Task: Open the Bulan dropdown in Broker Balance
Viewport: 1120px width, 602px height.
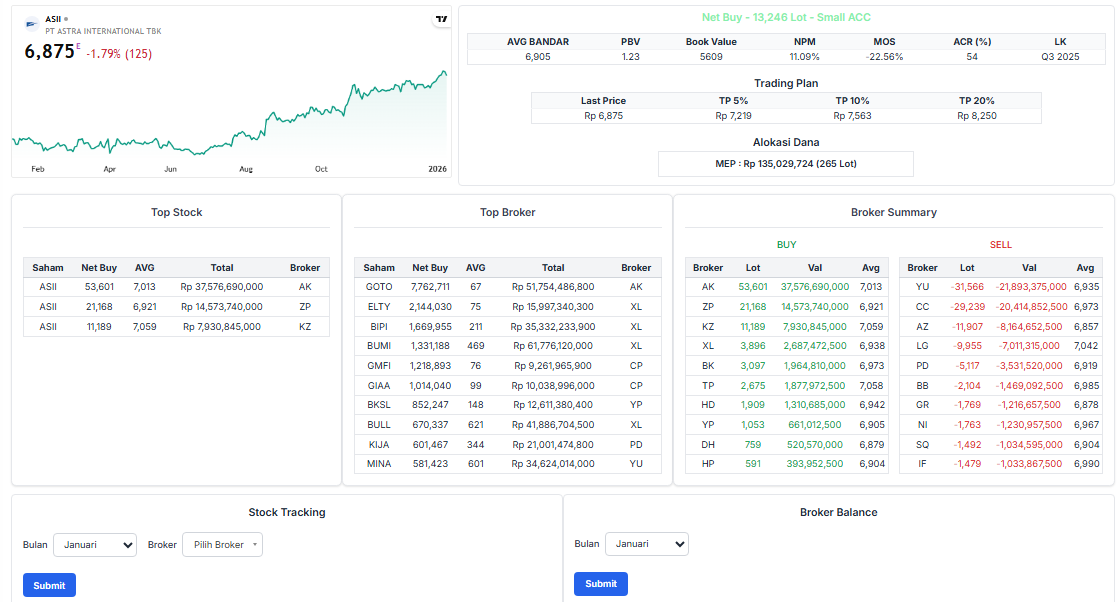Action: (646, 544)
